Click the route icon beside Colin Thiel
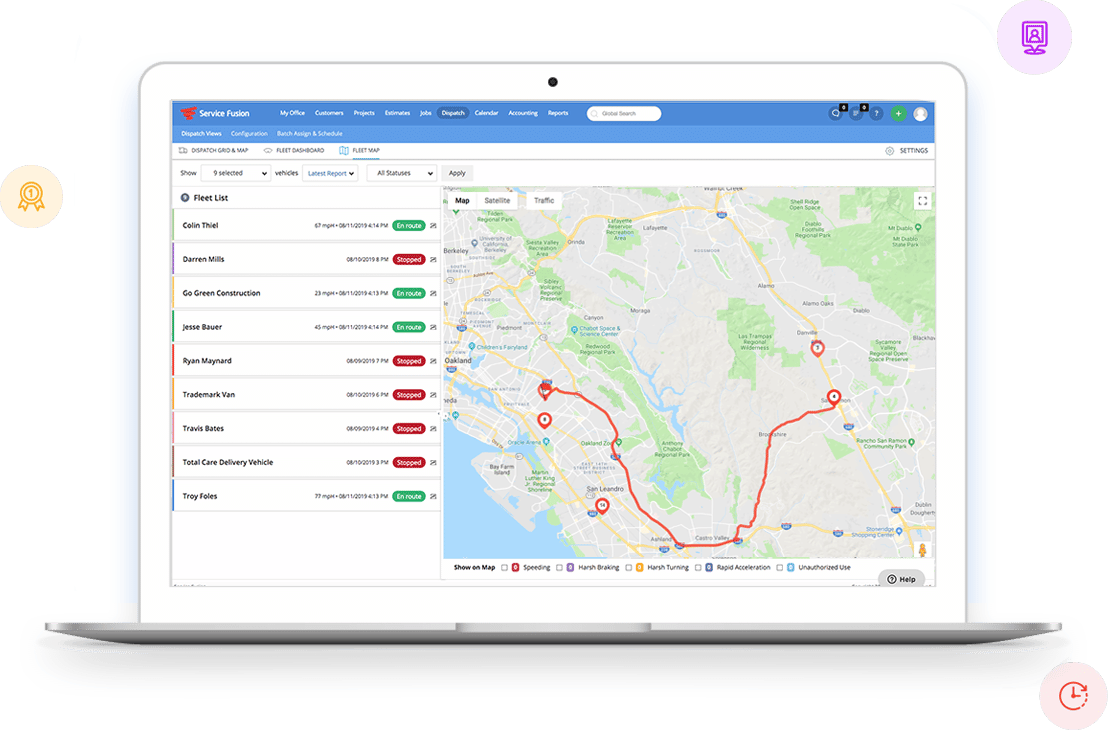 click(433, 226)
